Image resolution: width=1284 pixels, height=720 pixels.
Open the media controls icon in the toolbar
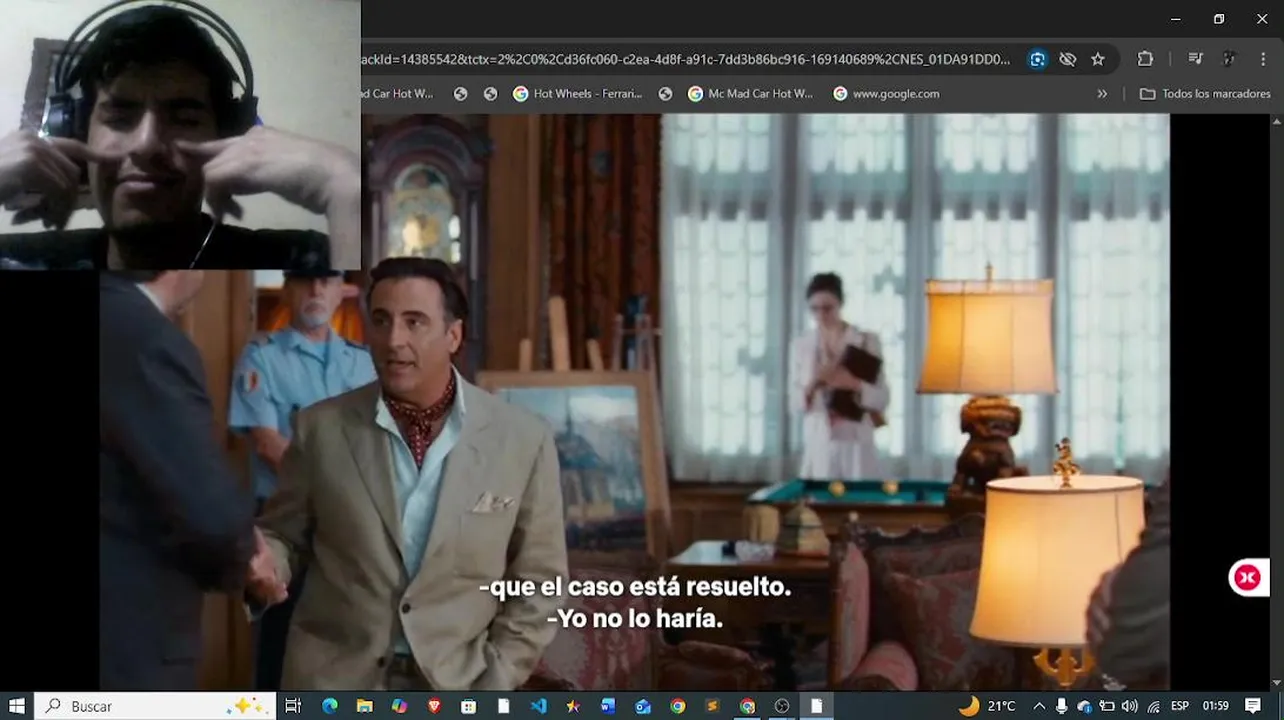(x=1195, y=59)
